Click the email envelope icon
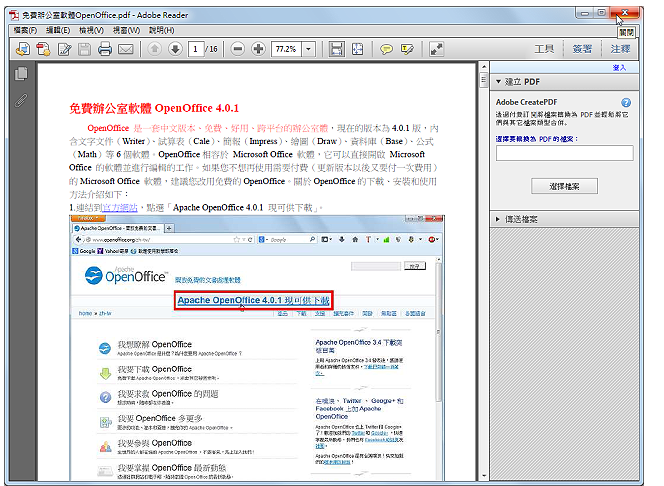The height and width of the screenshot is (486, 664). (x=125, y=49)
